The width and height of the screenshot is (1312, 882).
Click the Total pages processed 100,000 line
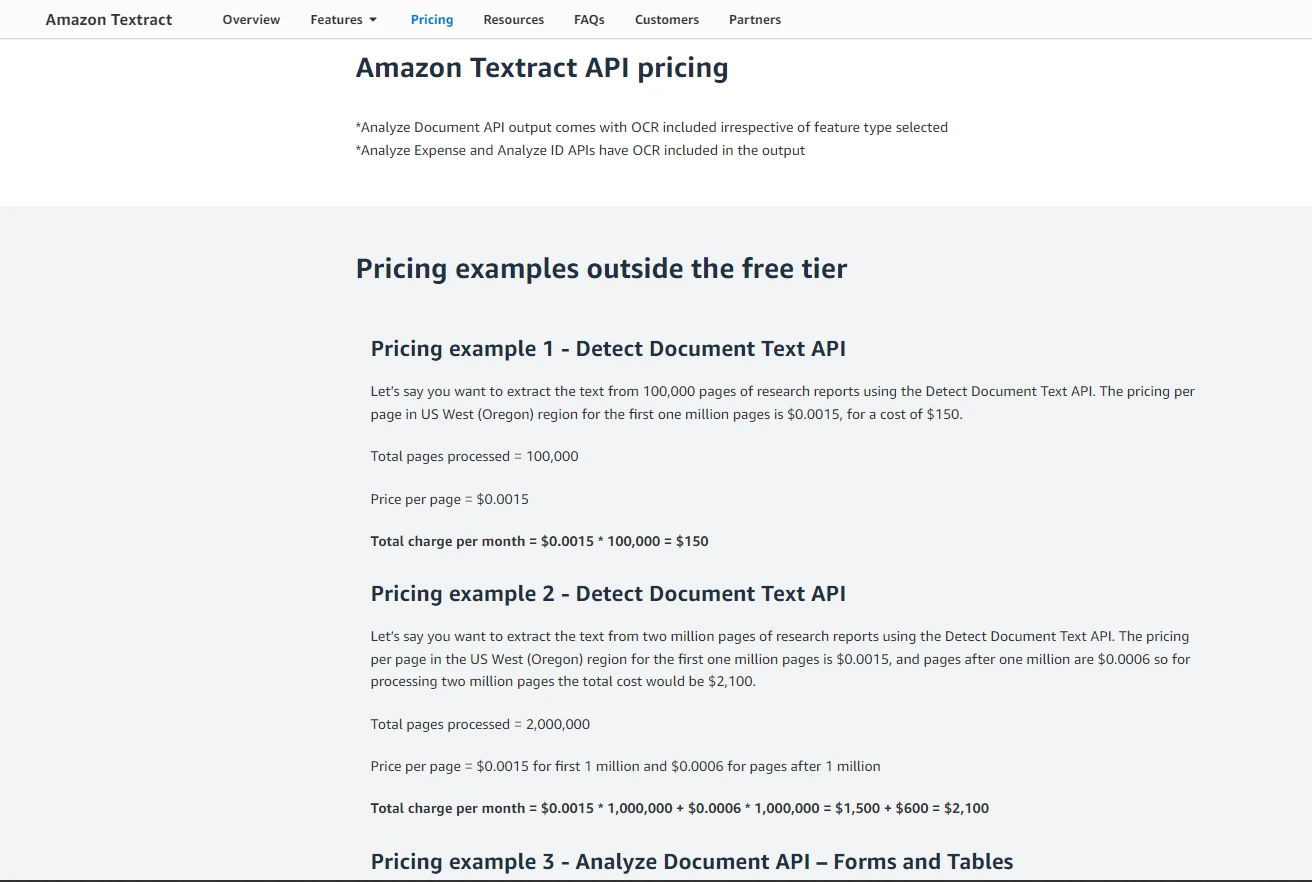(x=474, y=456)
